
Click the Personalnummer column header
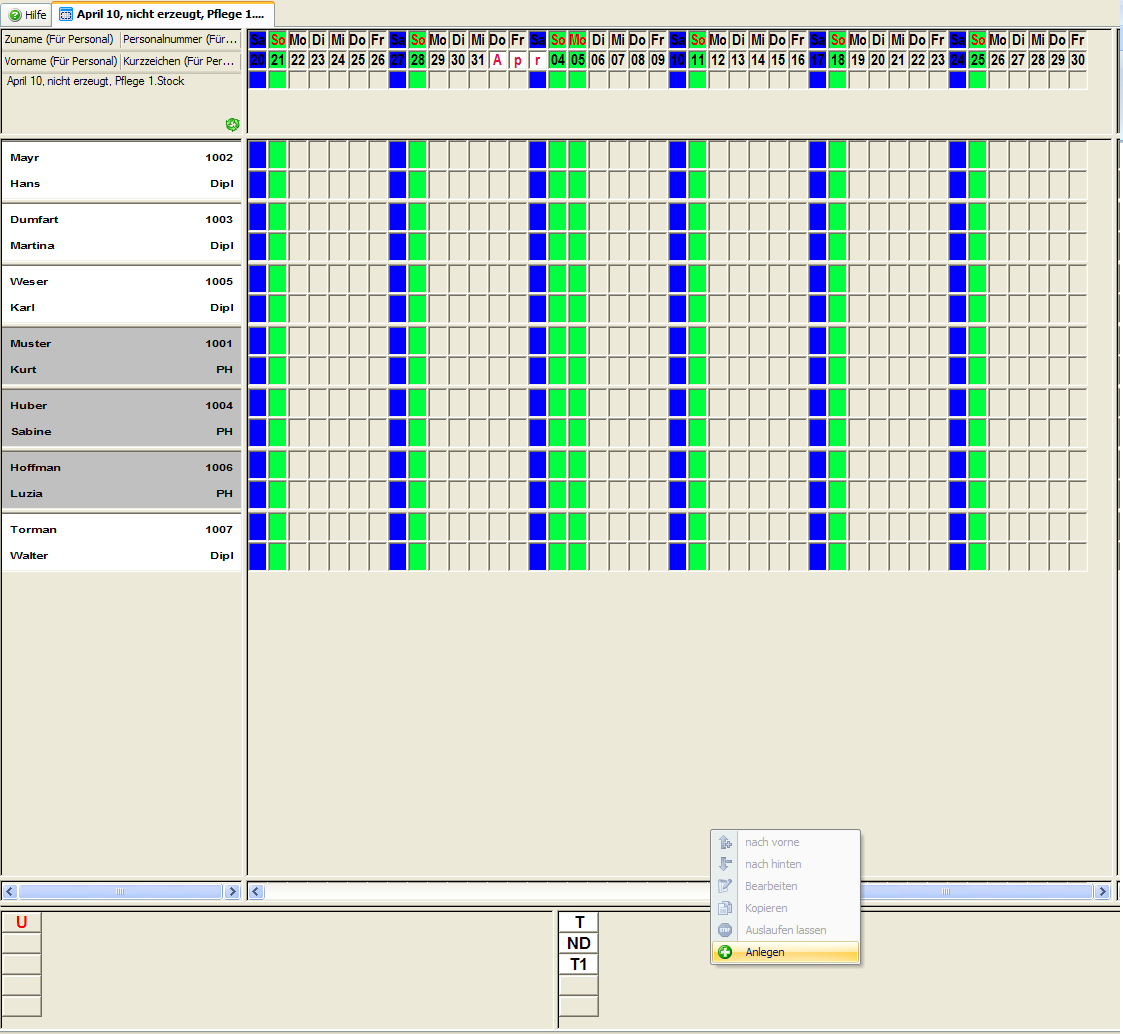(x=179, y=40)
